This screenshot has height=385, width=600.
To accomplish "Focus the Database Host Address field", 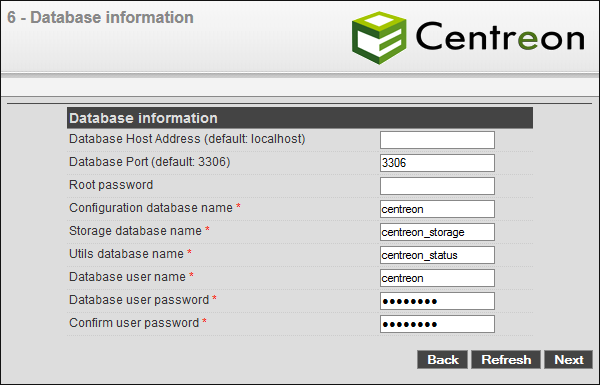I will click(437, 140).
